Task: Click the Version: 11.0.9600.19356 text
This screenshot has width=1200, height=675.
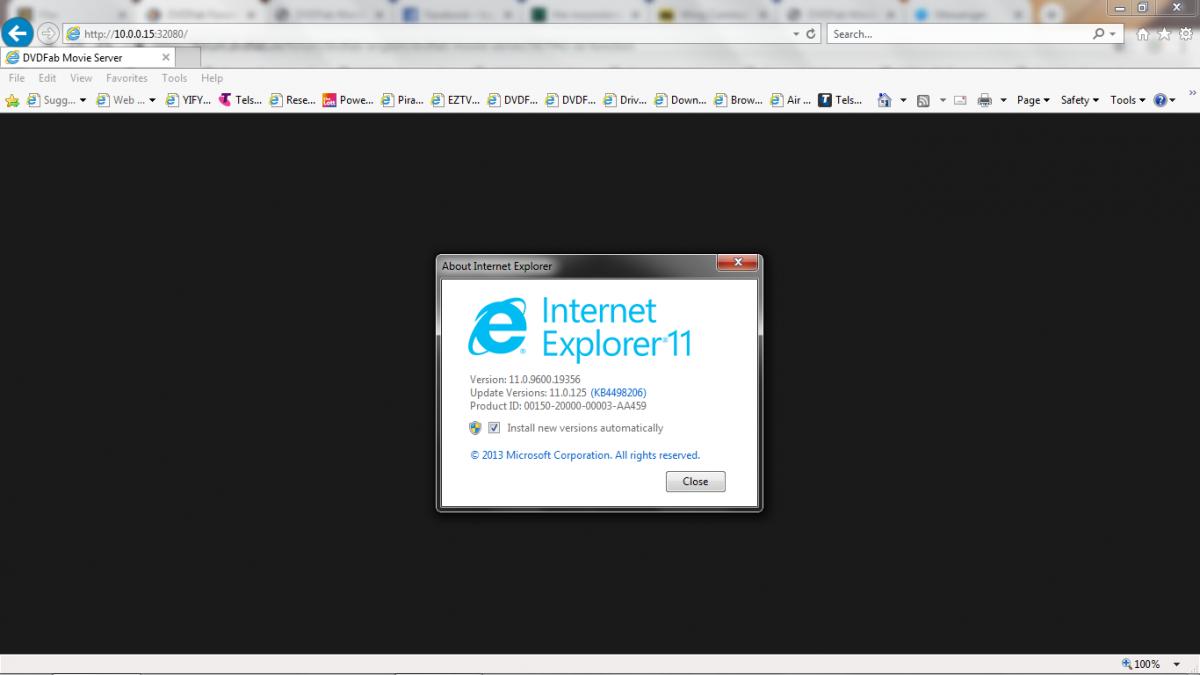Action: [x=525, y=379]
